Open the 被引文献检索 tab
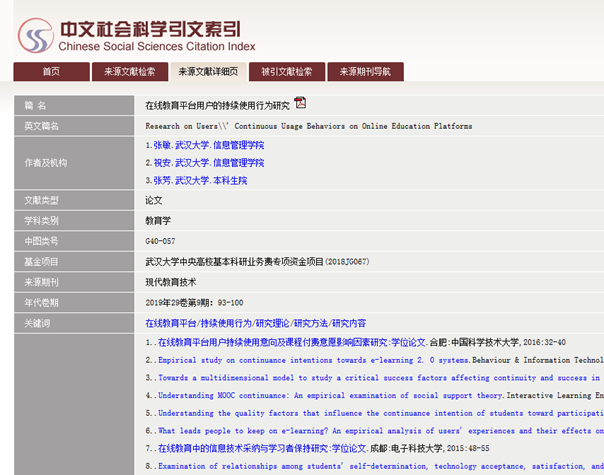Viewport: 604px width, 475px height. tap(287, 72)
